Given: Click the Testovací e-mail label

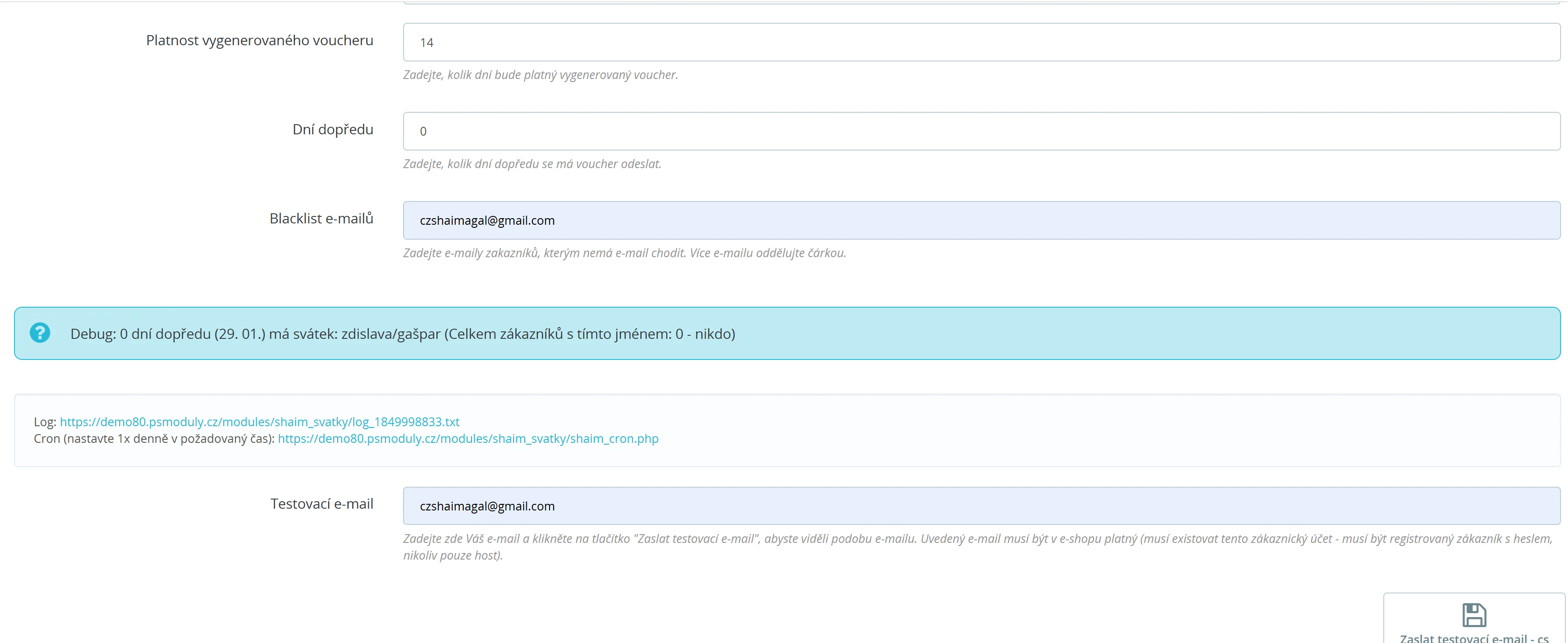Looking at the screenshot, I should tap(321, 504).
